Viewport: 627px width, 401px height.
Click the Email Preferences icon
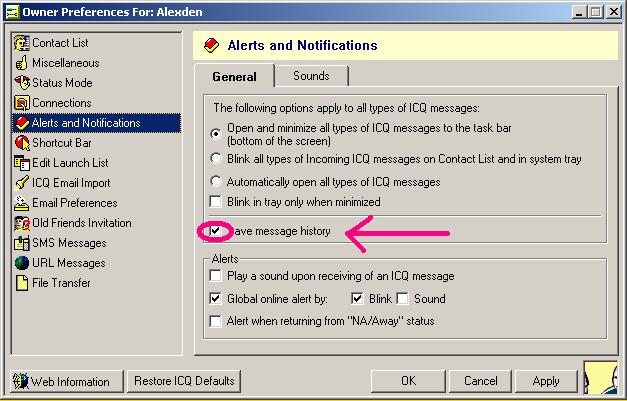point(22,203)
